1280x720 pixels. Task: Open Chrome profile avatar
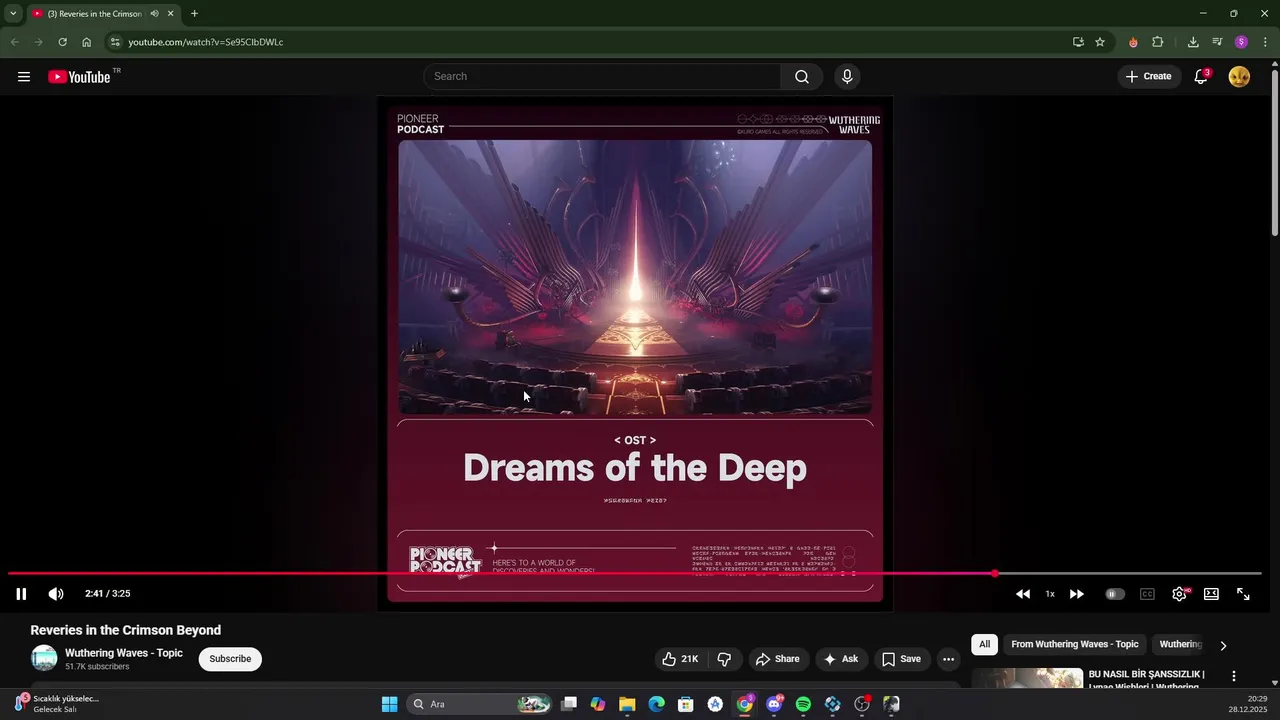pyautogui.click(x=1241, y=42)
